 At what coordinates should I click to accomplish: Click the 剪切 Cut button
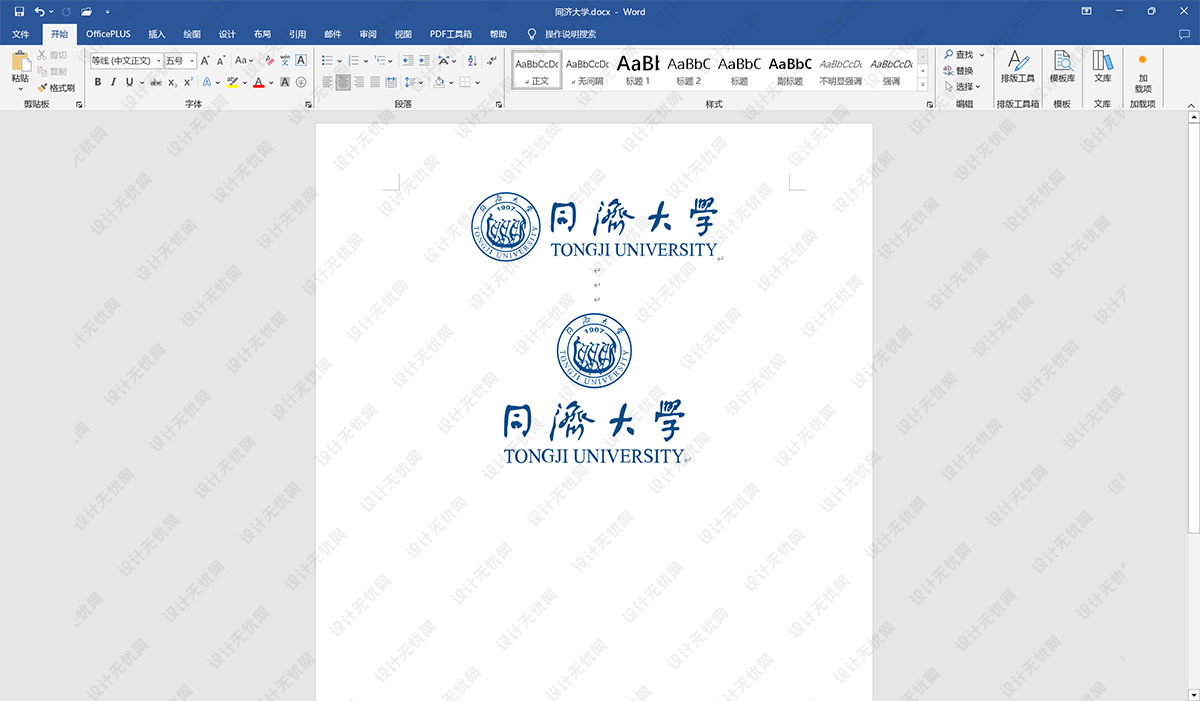click(52, 56)
